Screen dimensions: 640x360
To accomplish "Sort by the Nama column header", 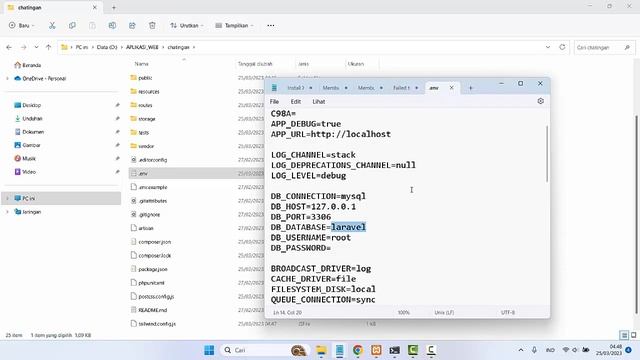I will click(142, 64).
